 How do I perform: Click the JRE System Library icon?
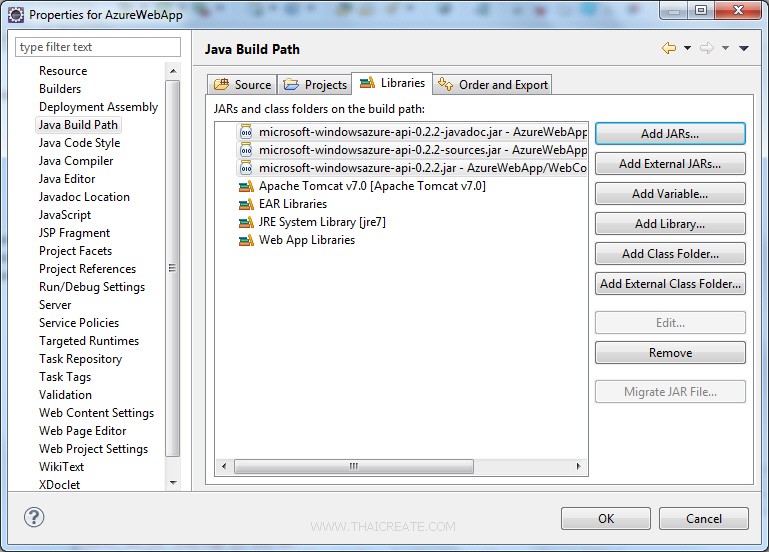246,222
